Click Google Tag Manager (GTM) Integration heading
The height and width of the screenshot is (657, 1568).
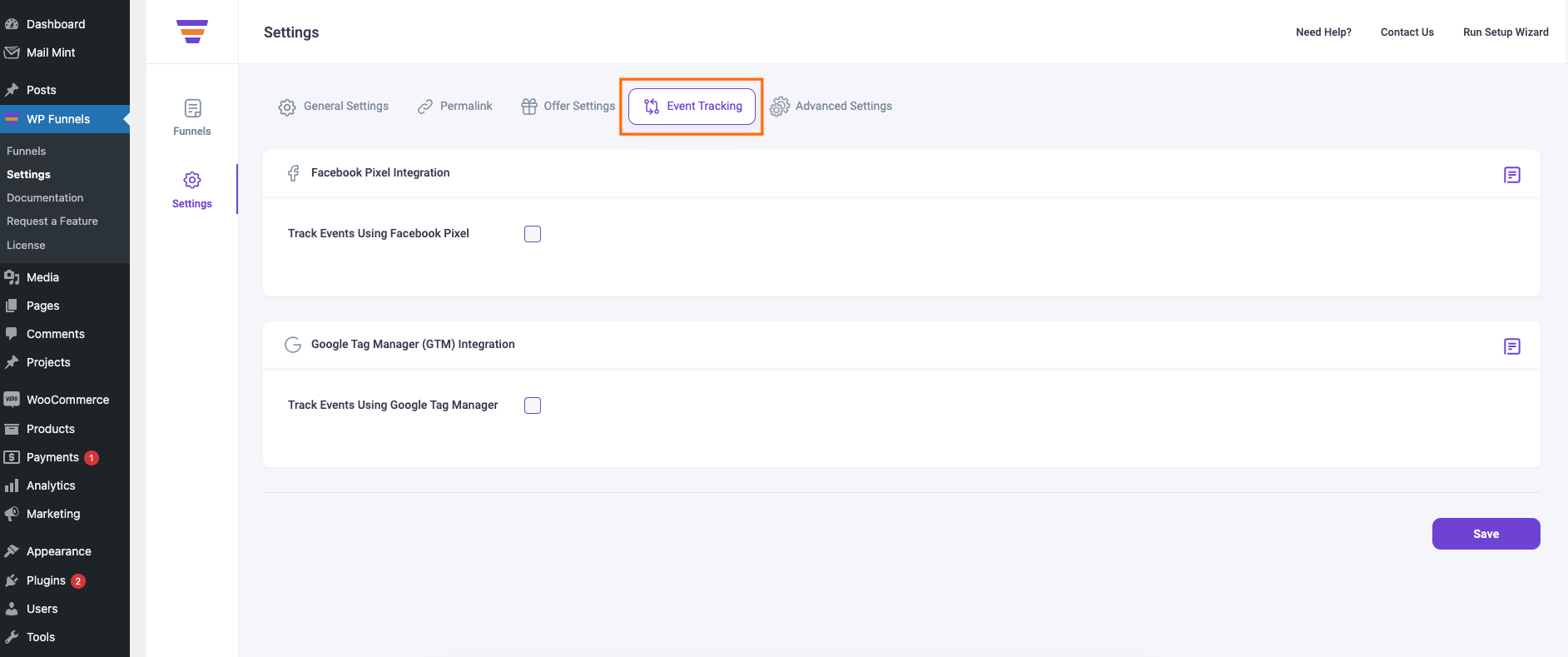coord(413,344)
